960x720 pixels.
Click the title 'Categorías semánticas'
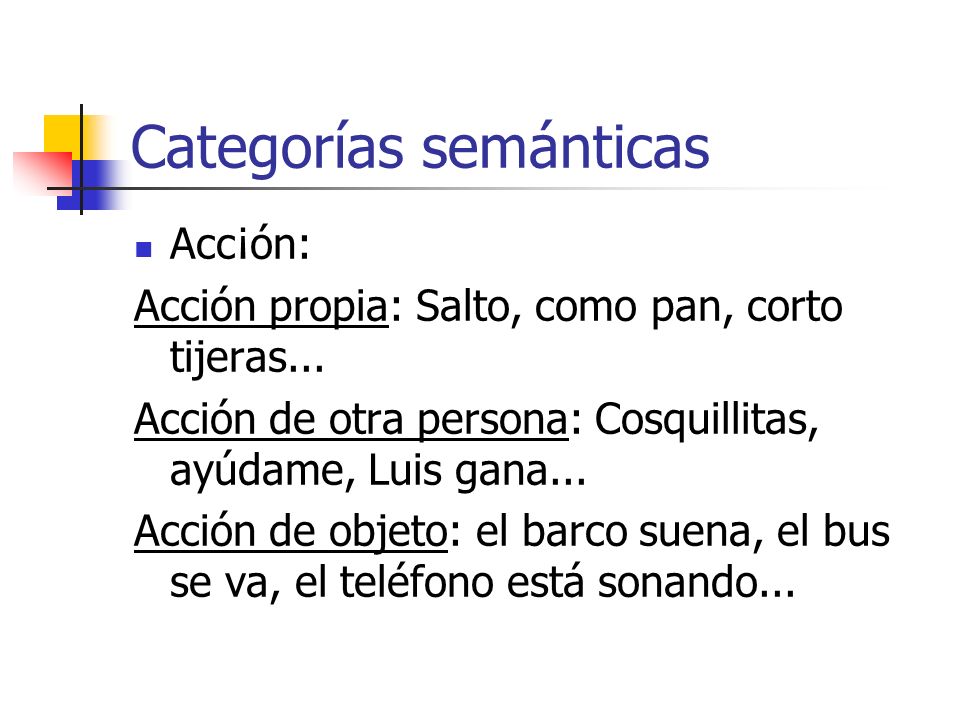point(420,148)
